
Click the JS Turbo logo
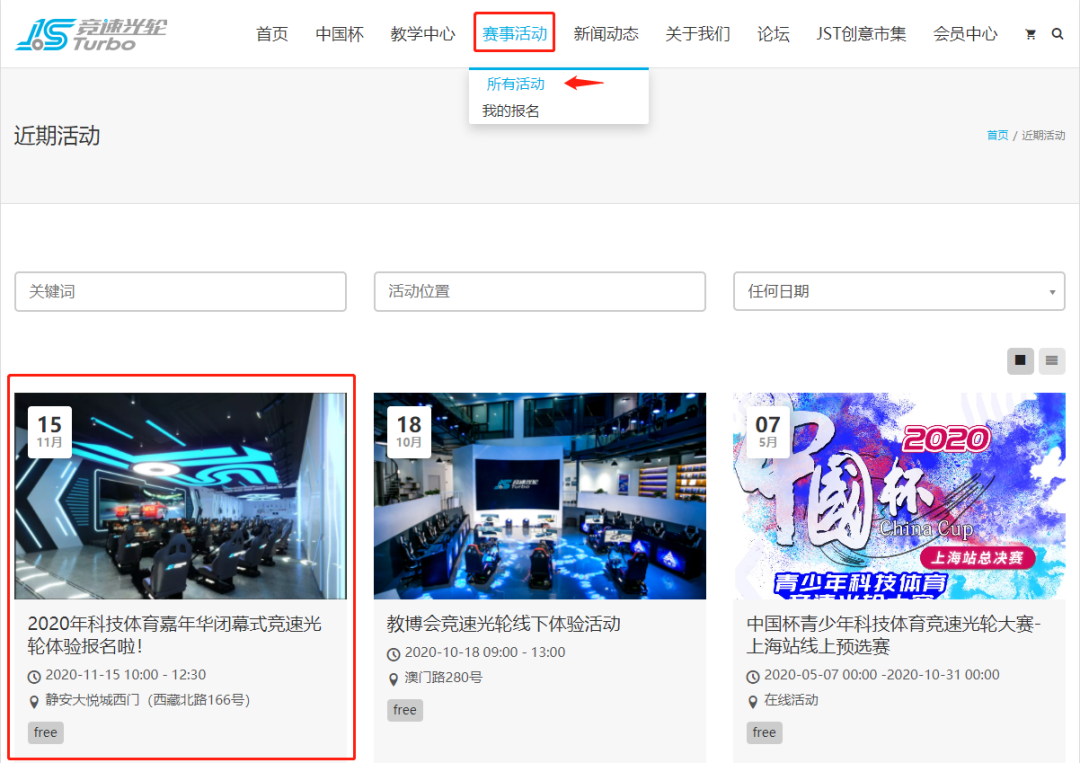click(91, 34)
